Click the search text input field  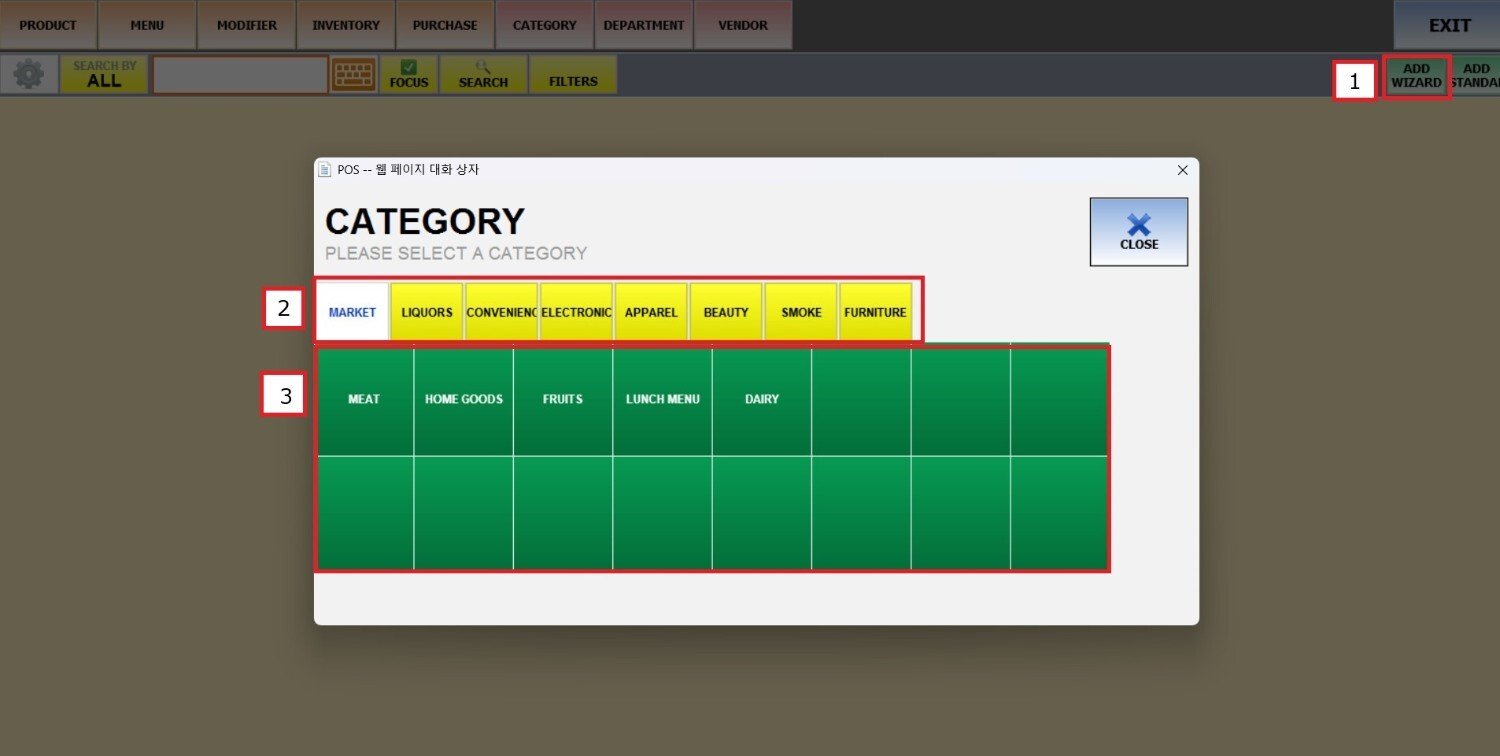[240, 75]
